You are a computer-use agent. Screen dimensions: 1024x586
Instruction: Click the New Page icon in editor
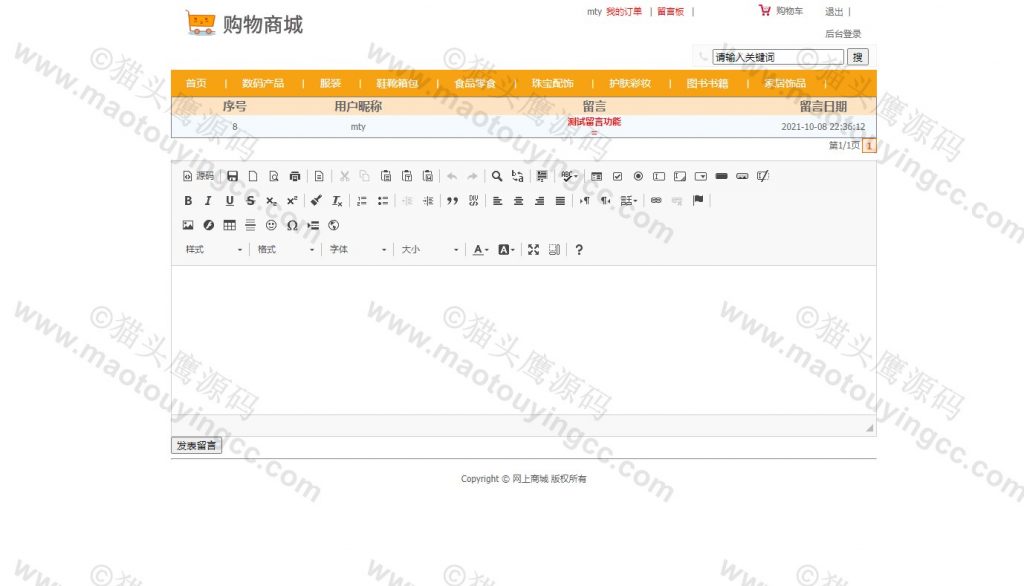253,176
